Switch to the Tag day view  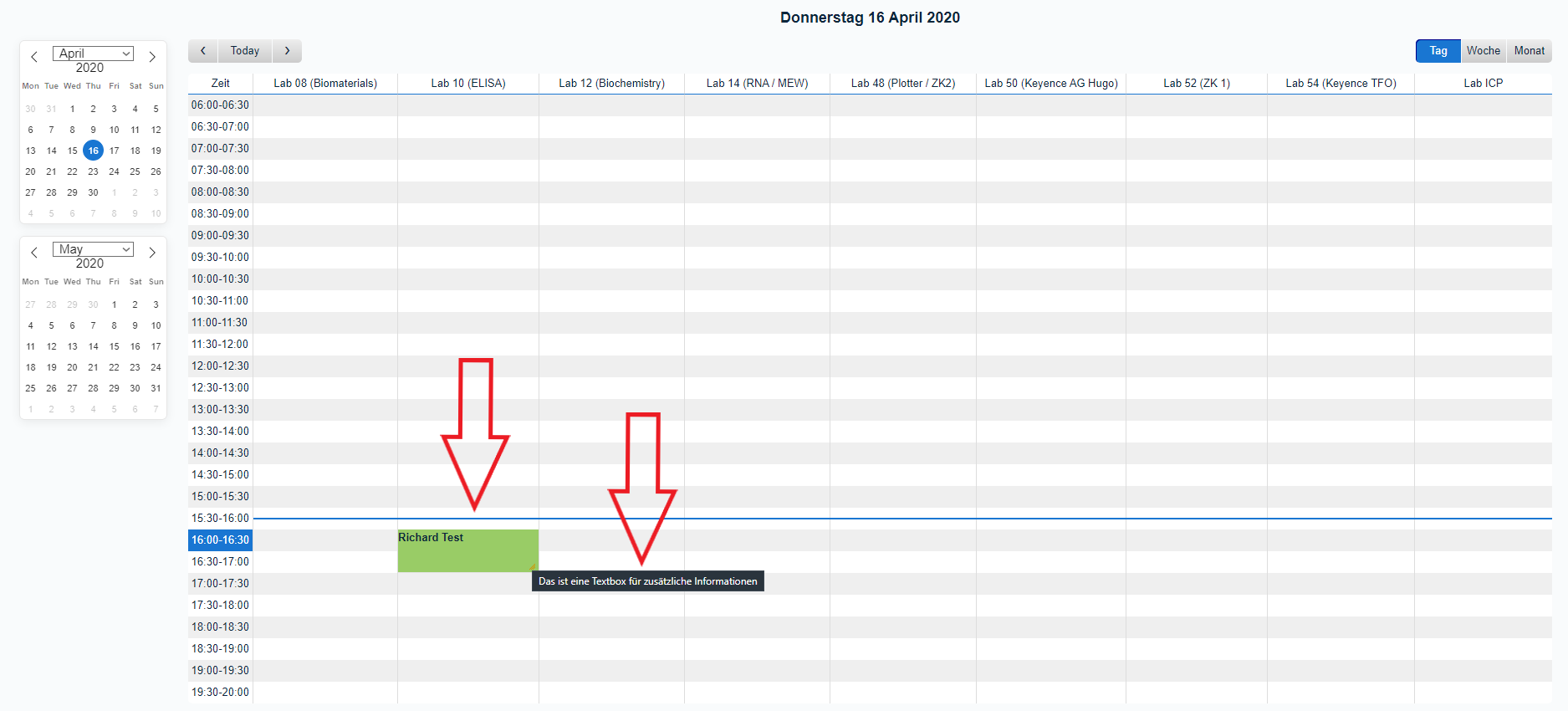pos(1438,51)
